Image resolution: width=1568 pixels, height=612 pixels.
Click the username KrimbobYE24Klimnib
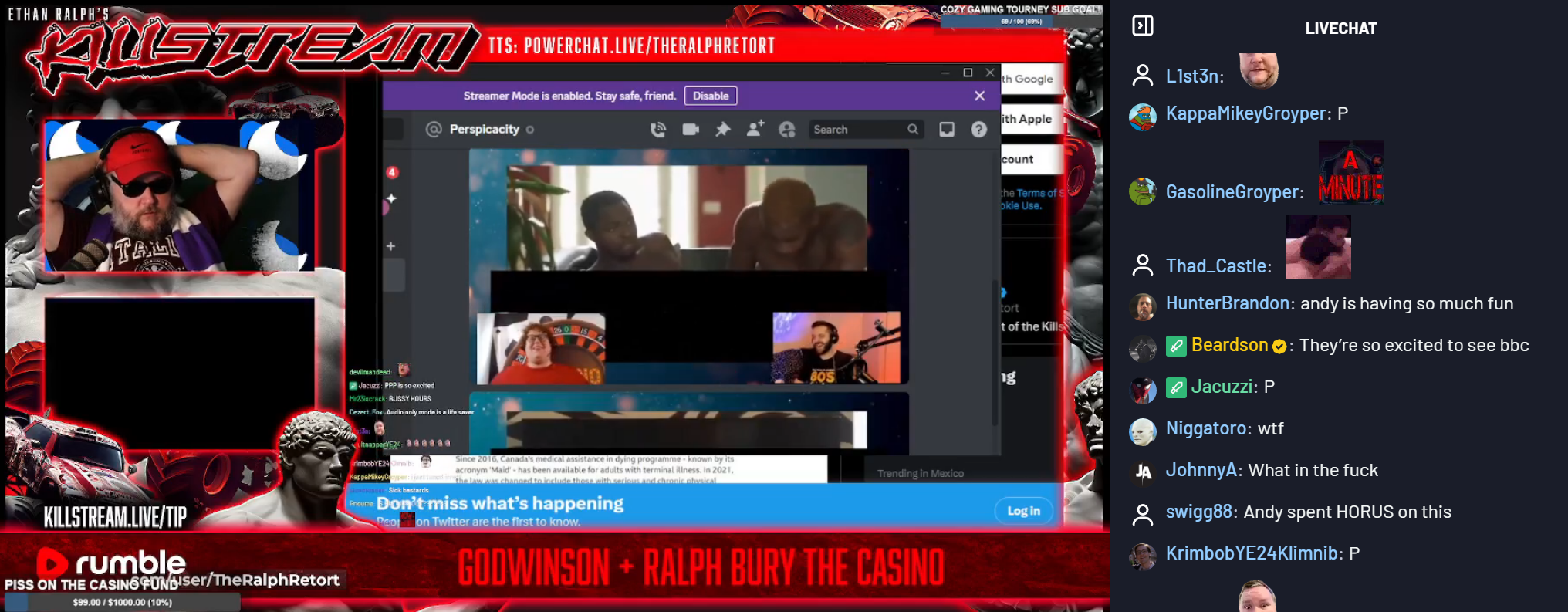pyautogui.click(x=1252, y=553)
